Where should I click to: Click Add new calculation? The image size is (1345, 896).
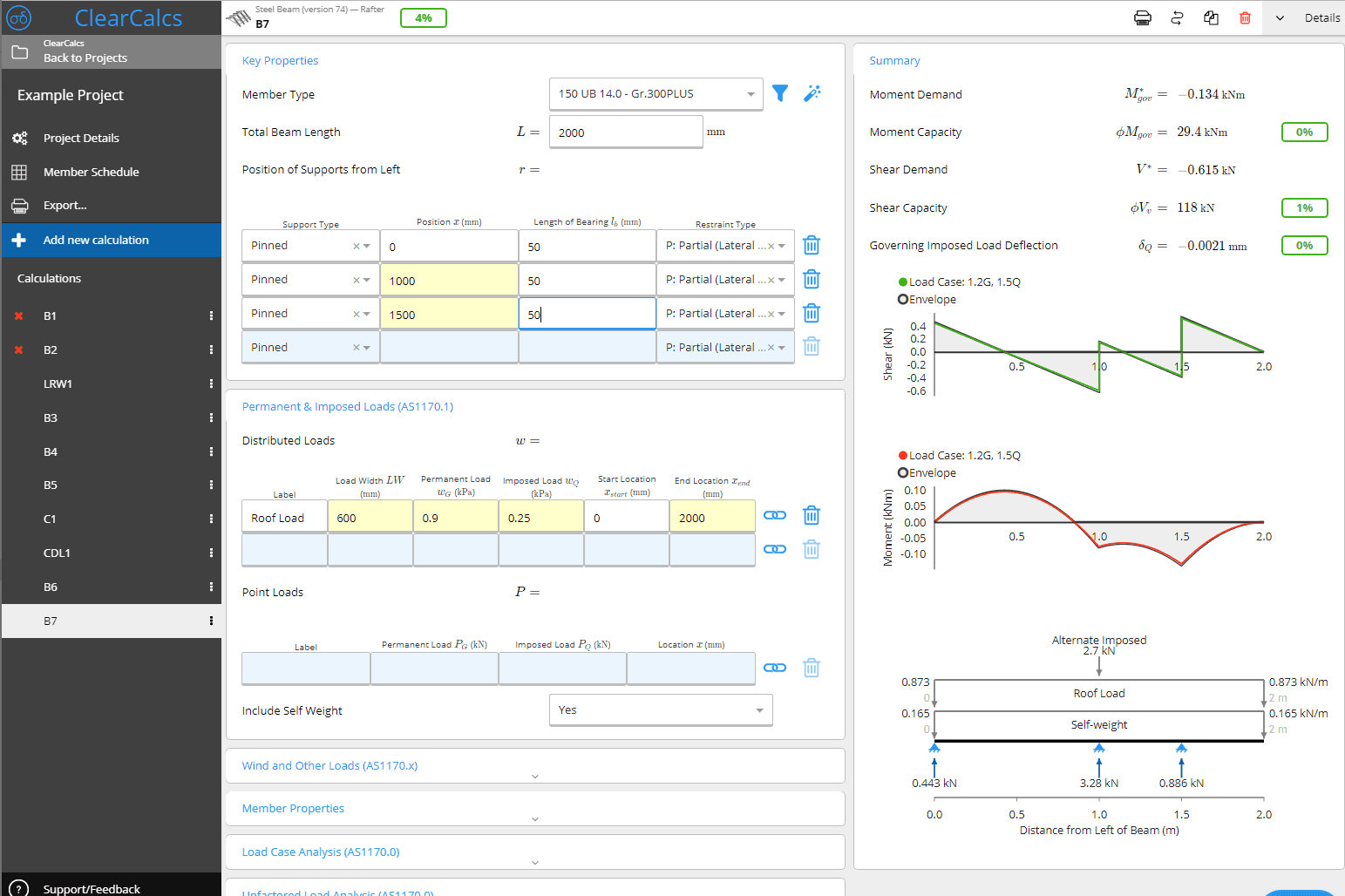[x=96, y=240]
